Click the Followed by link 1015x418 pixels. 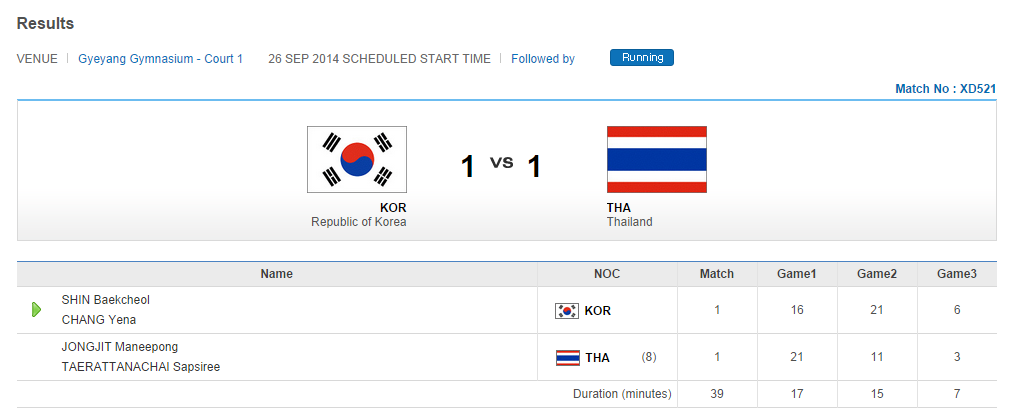(x=542, y=59)
